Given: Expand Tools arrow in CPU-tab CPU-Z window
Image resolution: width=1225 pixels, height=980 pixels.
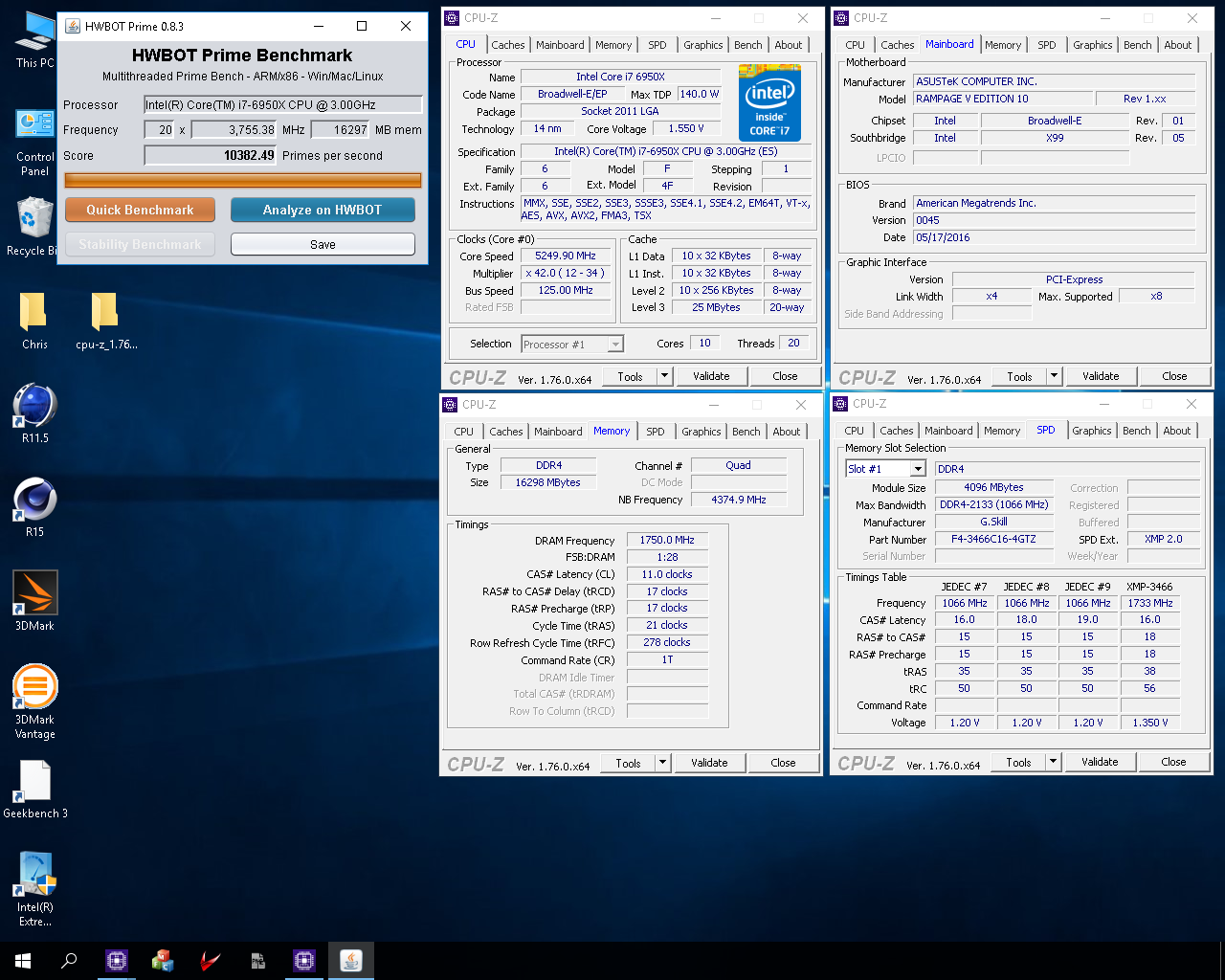Looking at the screenshot, I should [664, 376].
